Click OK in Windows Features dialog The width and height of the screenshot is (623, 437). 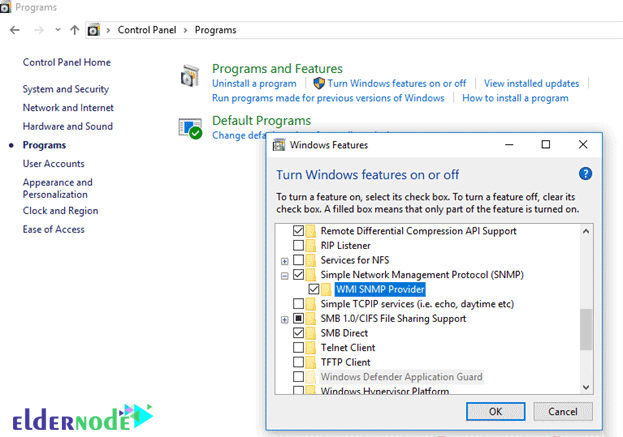[495, 411]
